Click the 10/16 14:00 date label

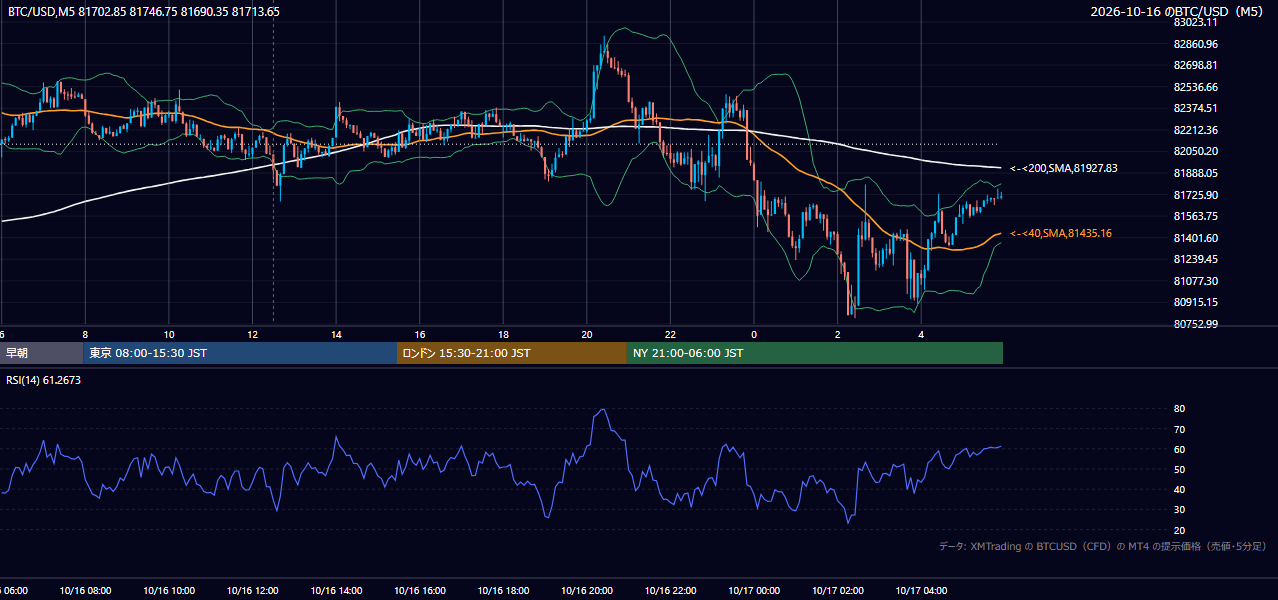(x=336, y=591)
